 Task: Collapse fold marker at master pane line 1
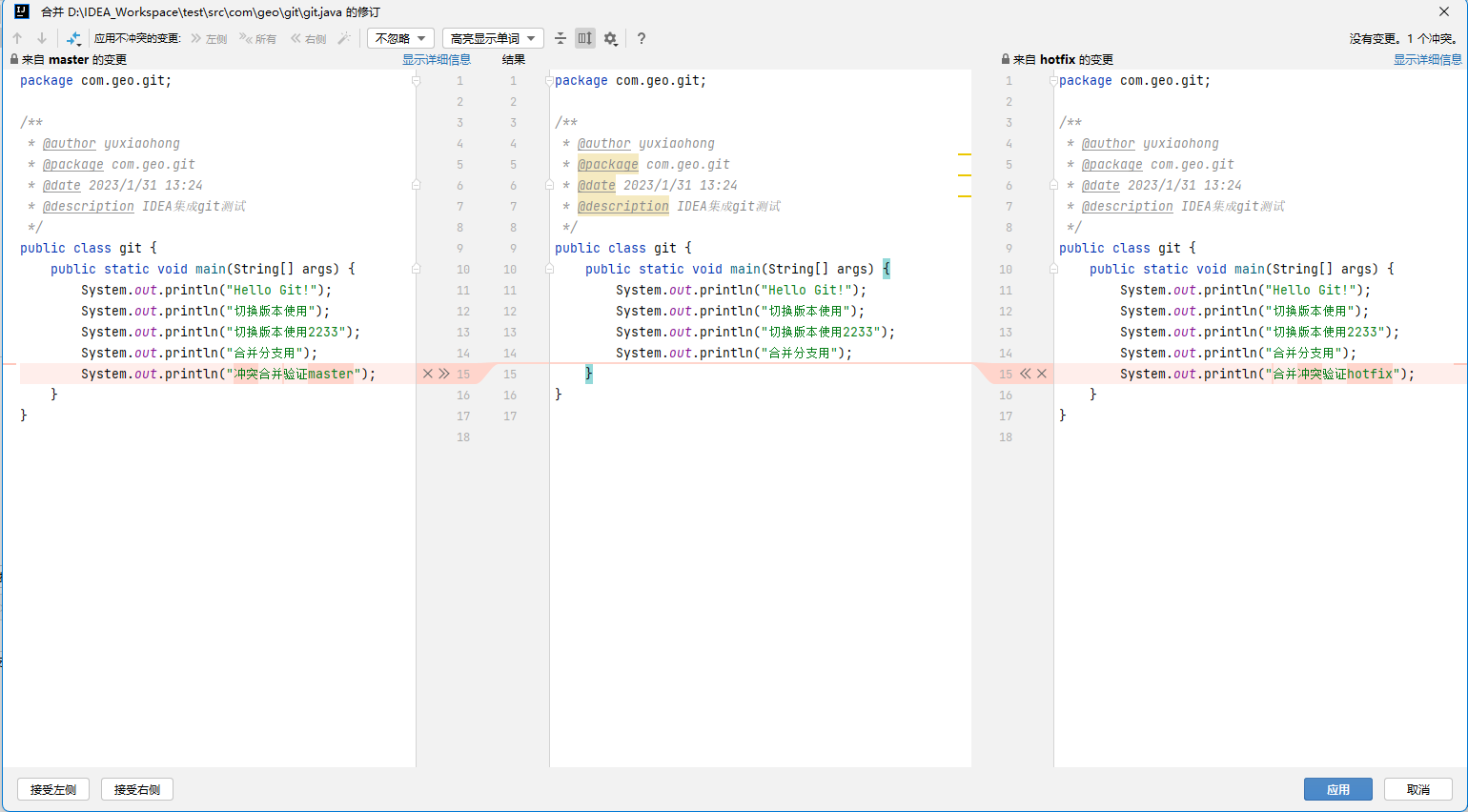416,81
